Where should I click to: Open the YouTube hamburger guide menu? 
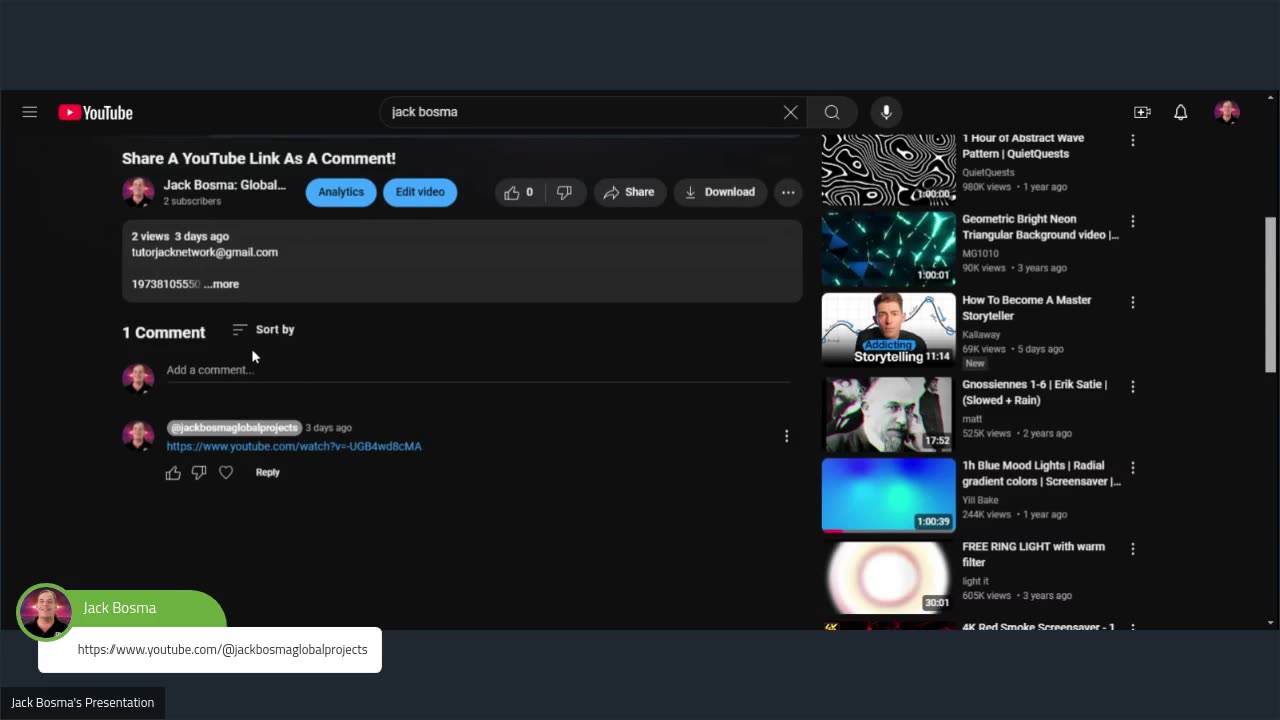click(30, 112)
